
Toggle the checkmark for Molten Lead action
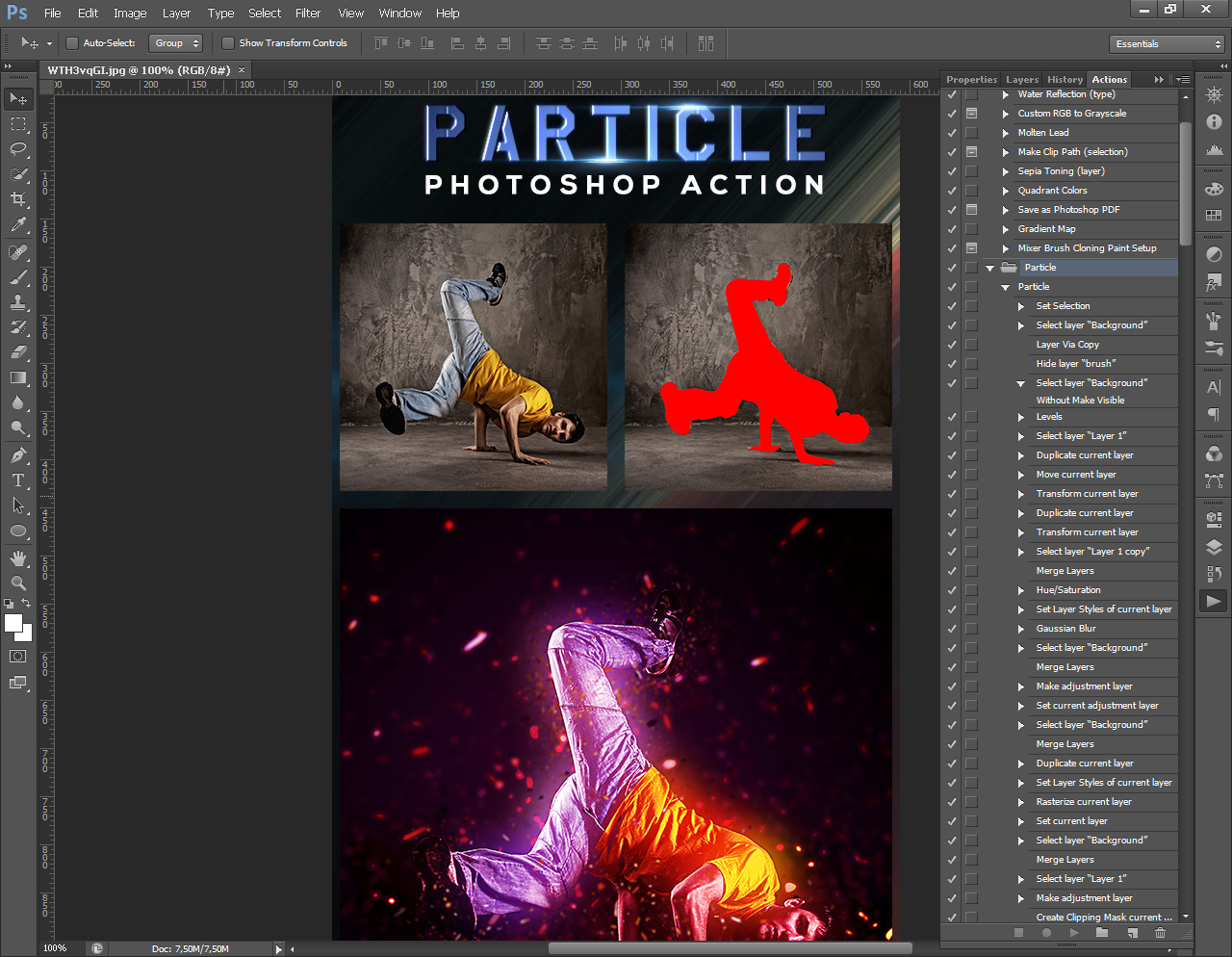(x=952, y=133)
